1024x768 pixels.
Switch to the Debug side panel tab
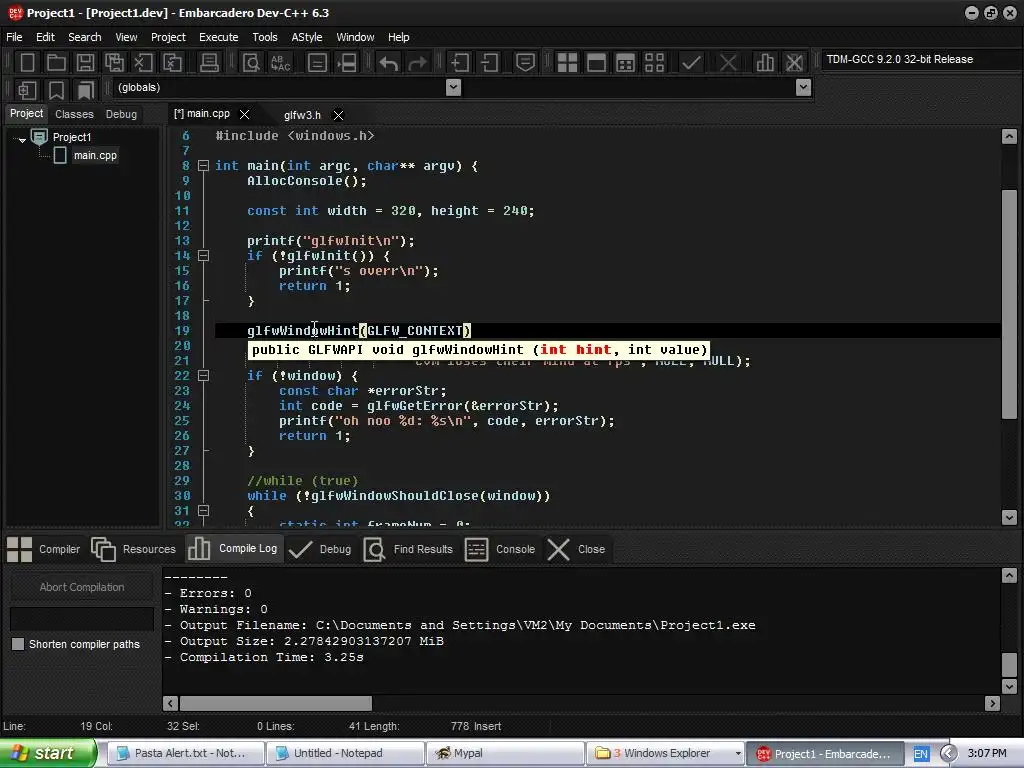pyautogui.click(x=121, y=114)
